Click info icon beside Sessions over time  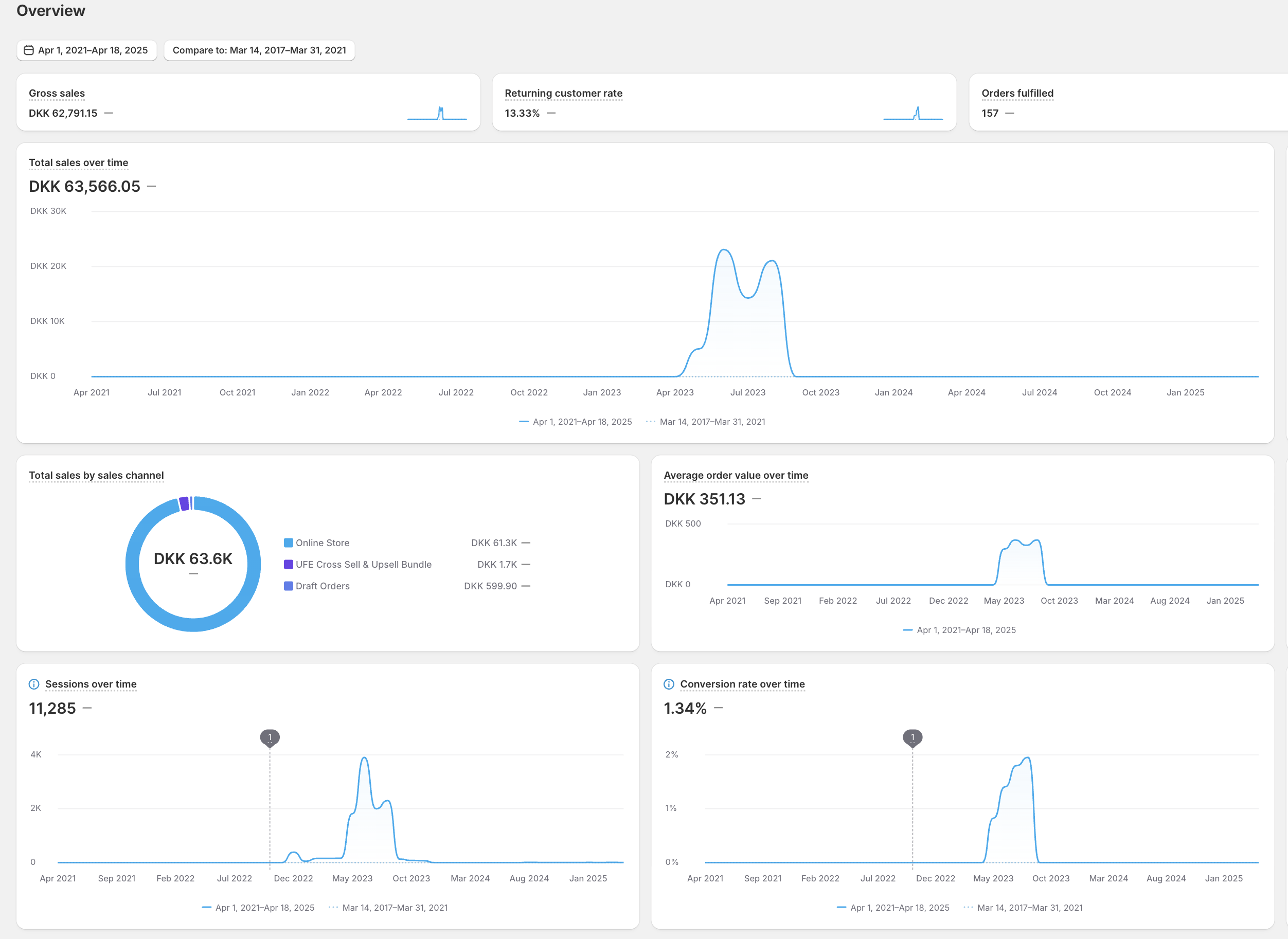click(34, 684)
